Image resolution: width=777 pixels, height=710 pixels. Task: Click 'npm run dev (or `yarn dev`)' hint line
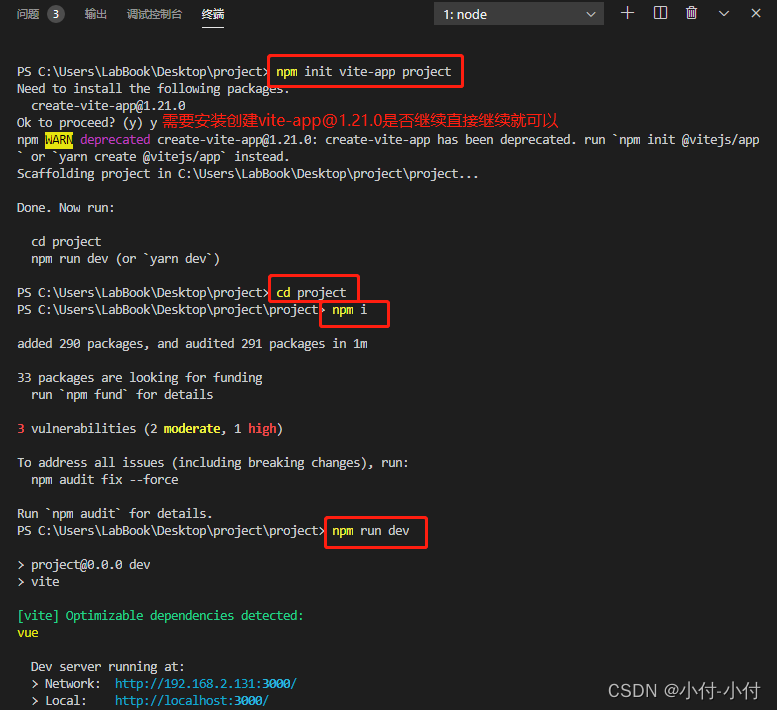125,259
